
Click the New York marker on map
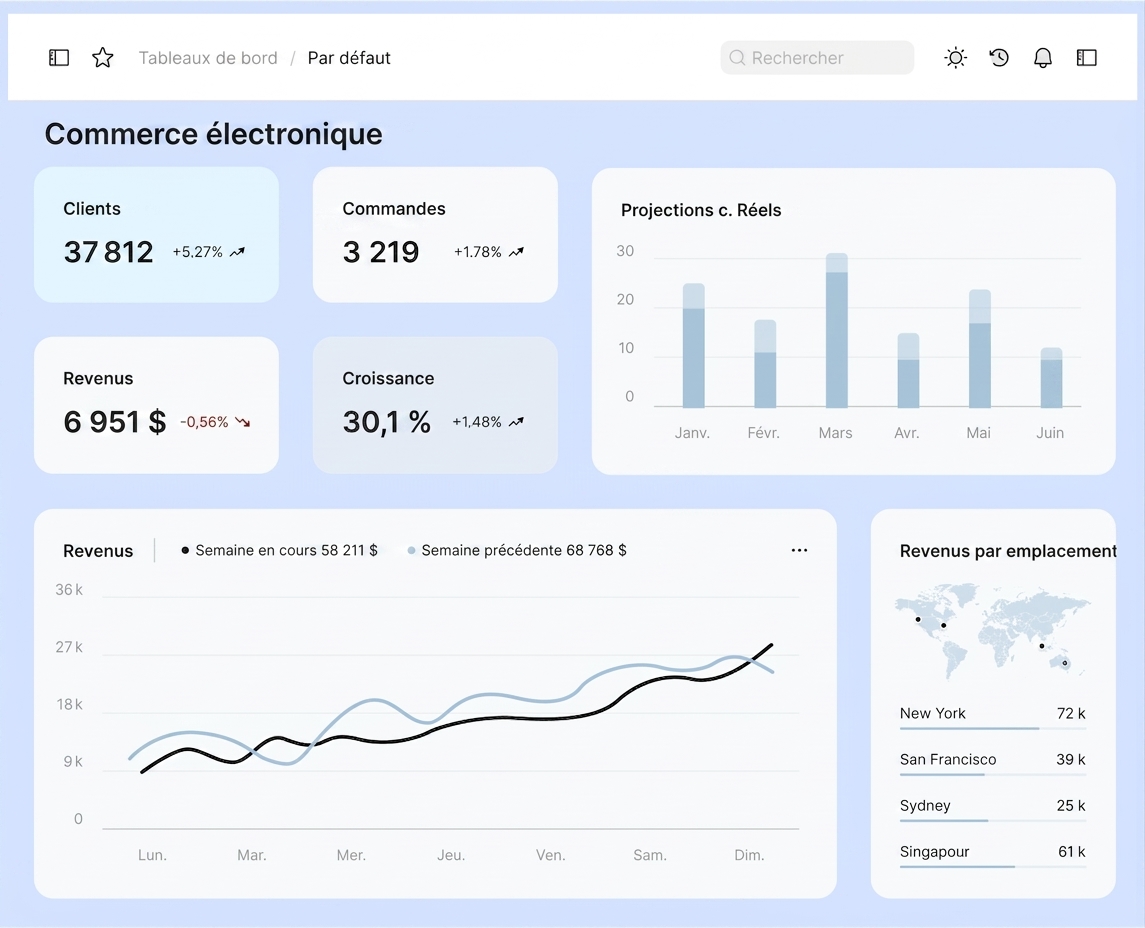[943, 626]
